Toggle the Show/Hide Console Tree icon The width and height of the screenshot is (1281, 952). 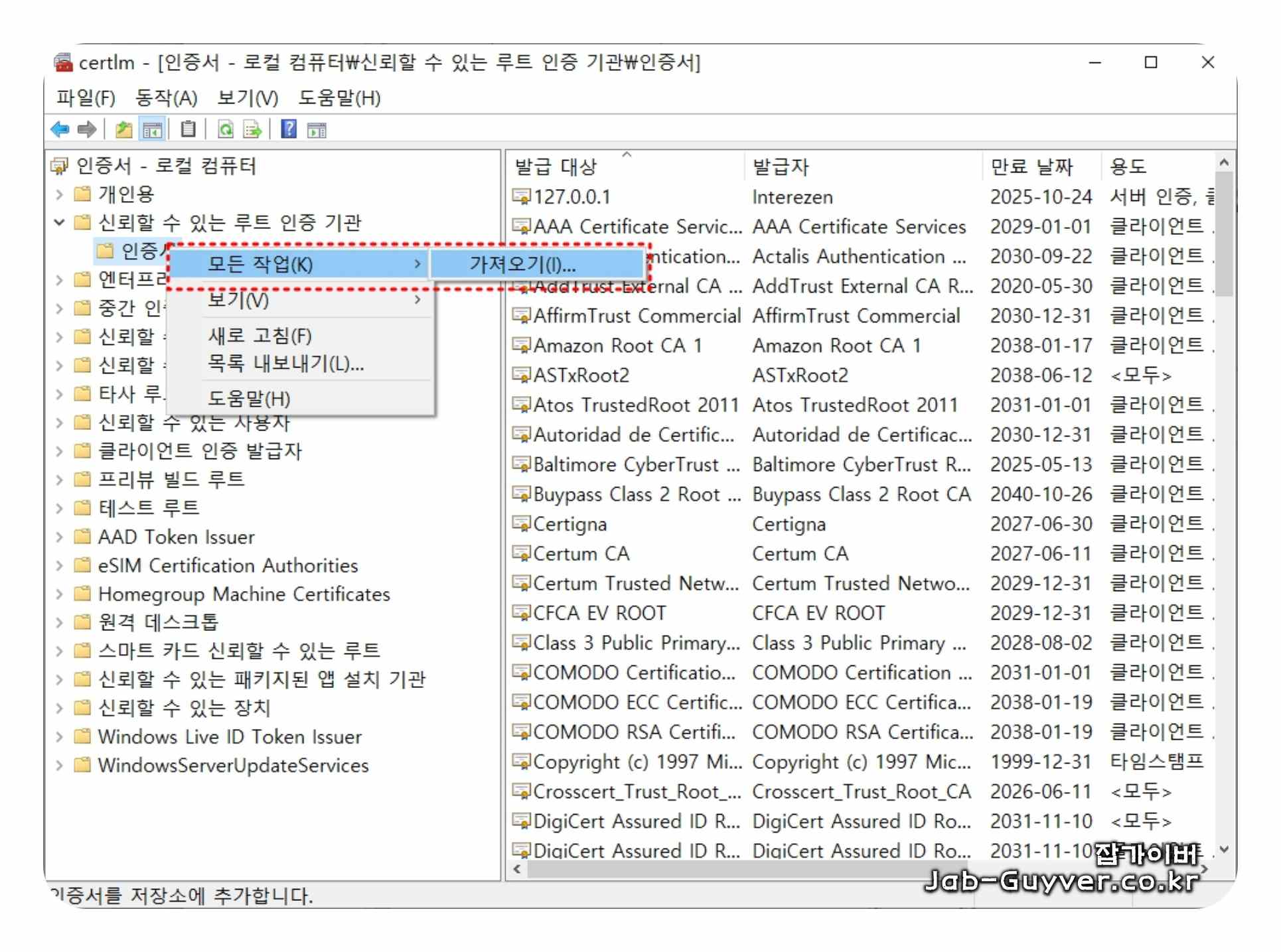point(153,130)
